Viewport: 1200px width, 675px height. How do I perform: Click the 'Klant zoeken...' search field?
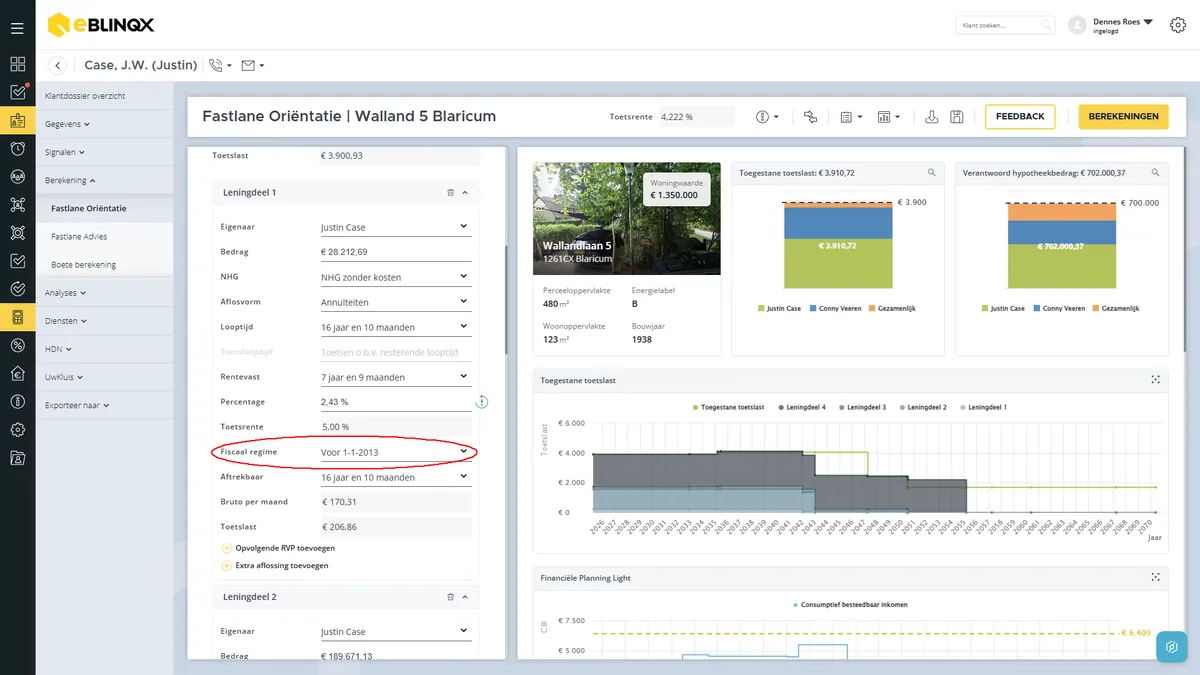1005,25
